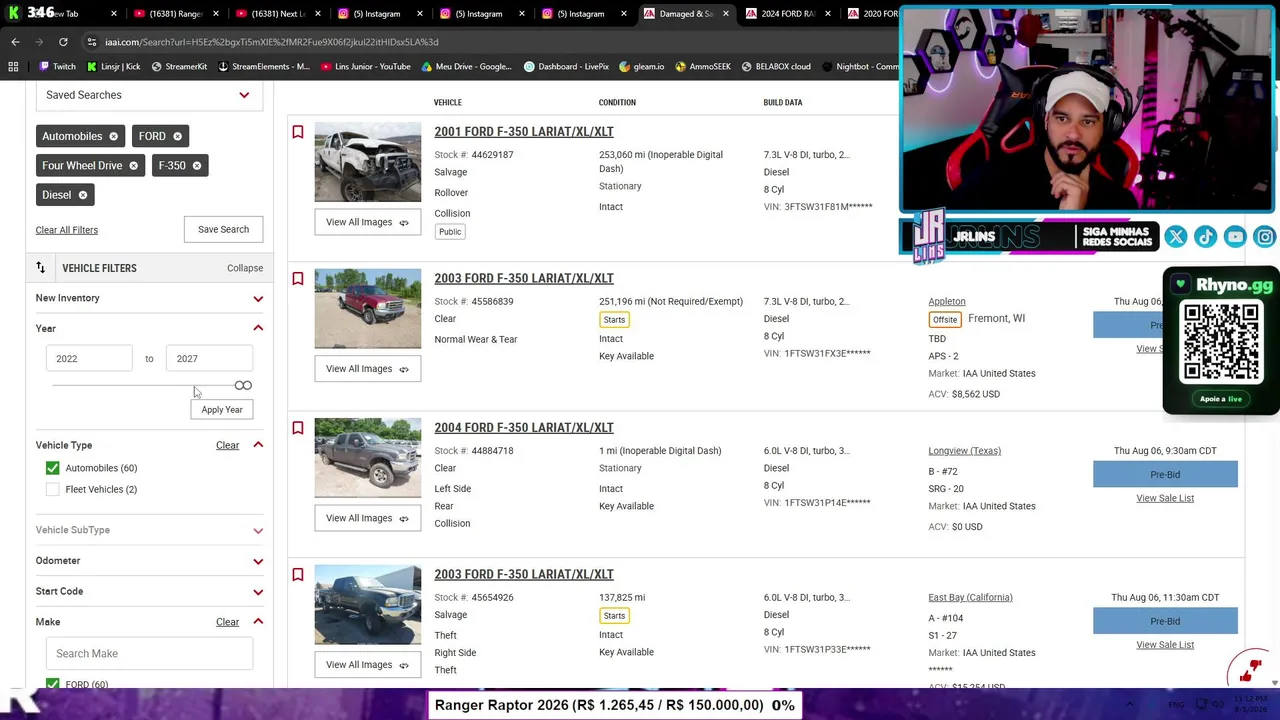The height and width of the screenshot is (720, 1280).
Task: Collapse all vehicle filters
Action: (x=245, y=268)
